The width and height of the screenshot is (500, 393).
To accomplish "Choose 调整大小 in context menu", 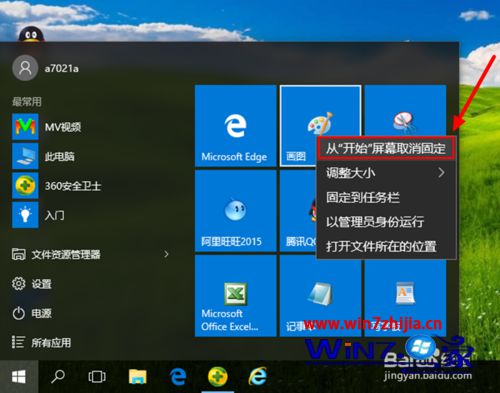I will click(x=386, y=173).
